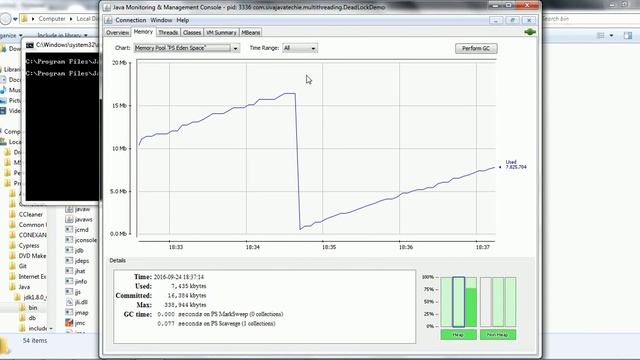Select jli.dll file icon in Explorer
Image resolution: width=640 pixels, height=360 pixels.
(x=69, y=302)
